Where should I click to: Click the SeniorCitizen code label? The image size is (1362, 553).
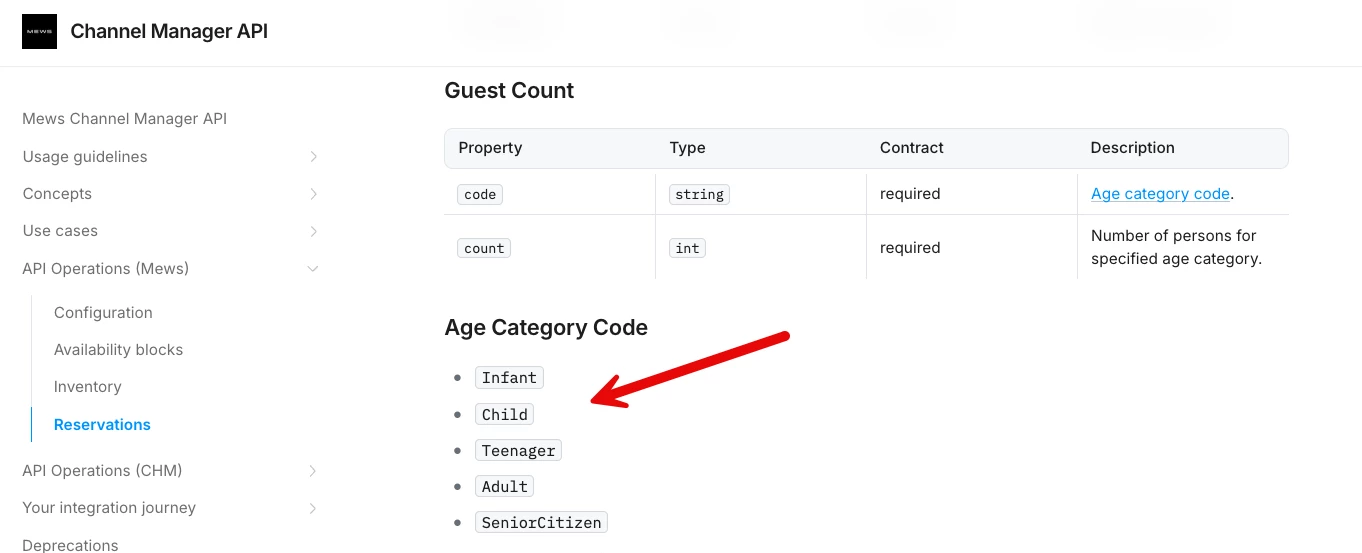[x=541, y=523]
